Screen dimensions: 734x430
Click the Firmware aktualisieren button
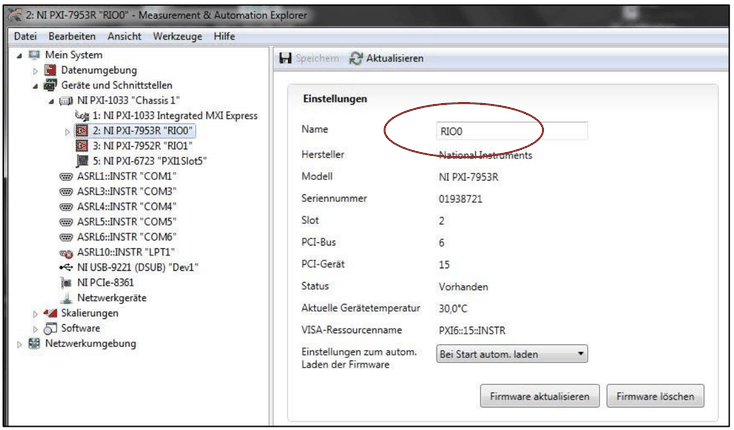(539, 396)
